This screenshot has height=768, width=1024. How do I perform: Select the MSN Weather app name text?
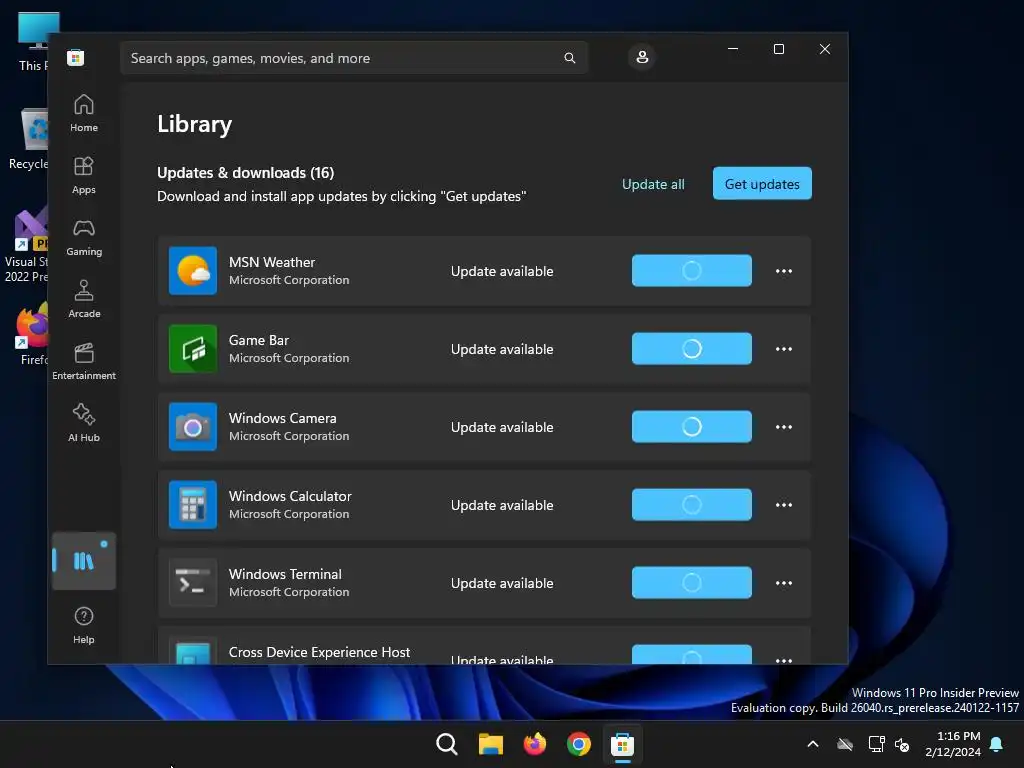272,262
